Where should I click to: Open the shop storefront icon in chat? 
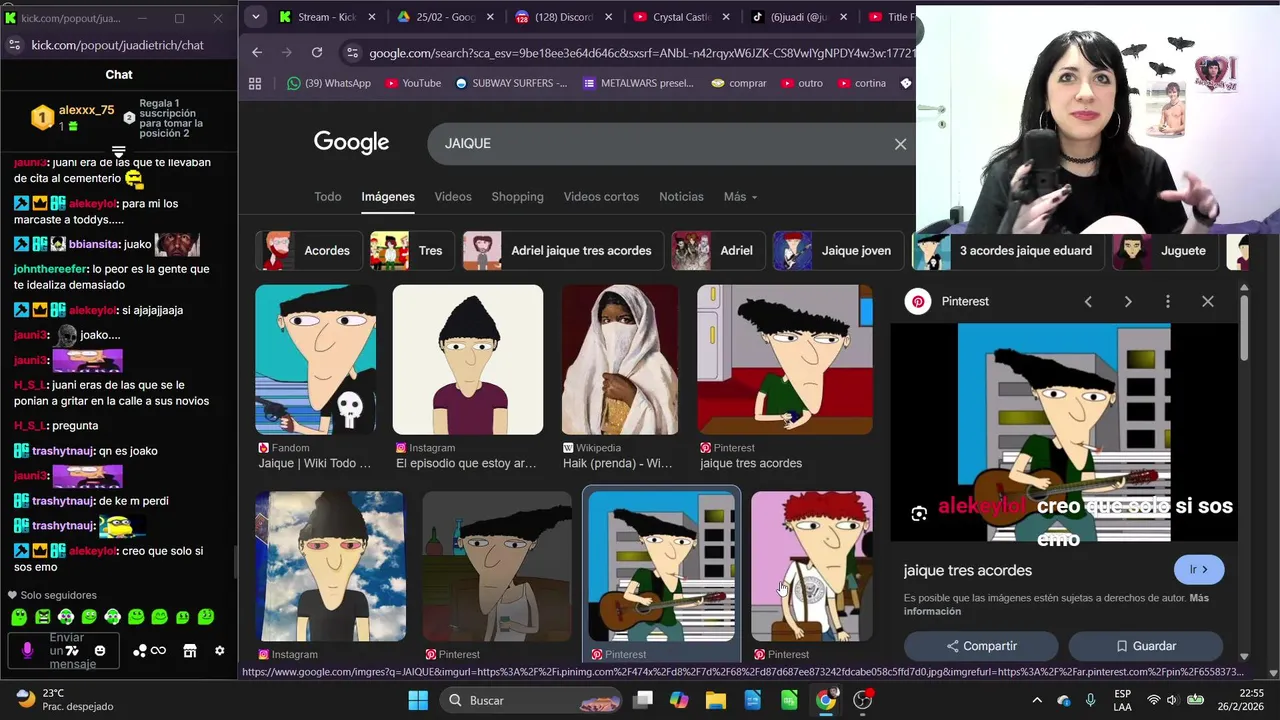click(190, 651)
